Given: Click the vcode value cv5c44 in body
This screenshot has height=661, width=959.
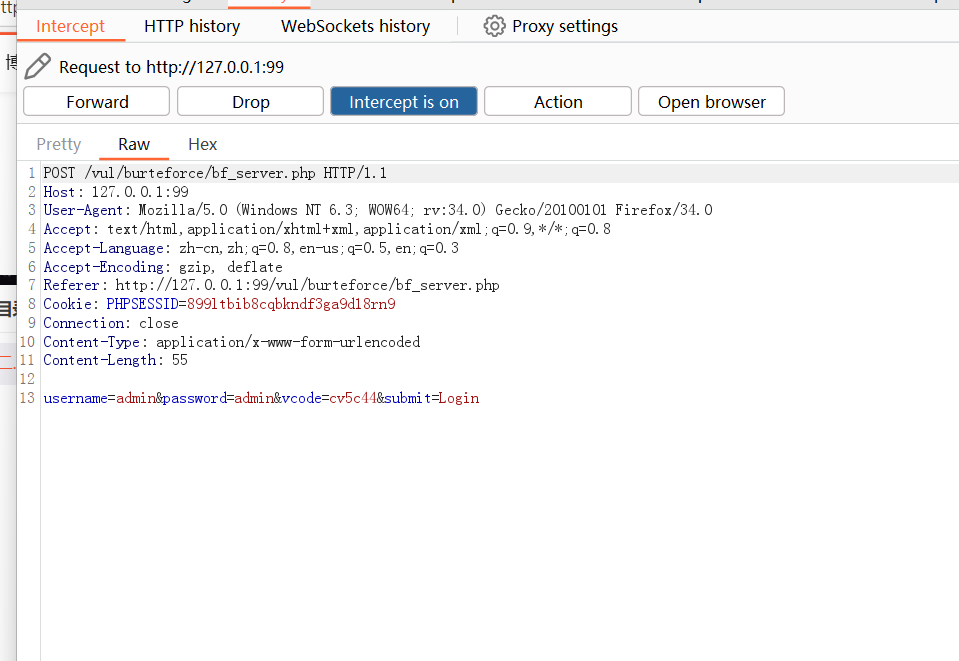Looking at the screenshot, I should [353, 399].
